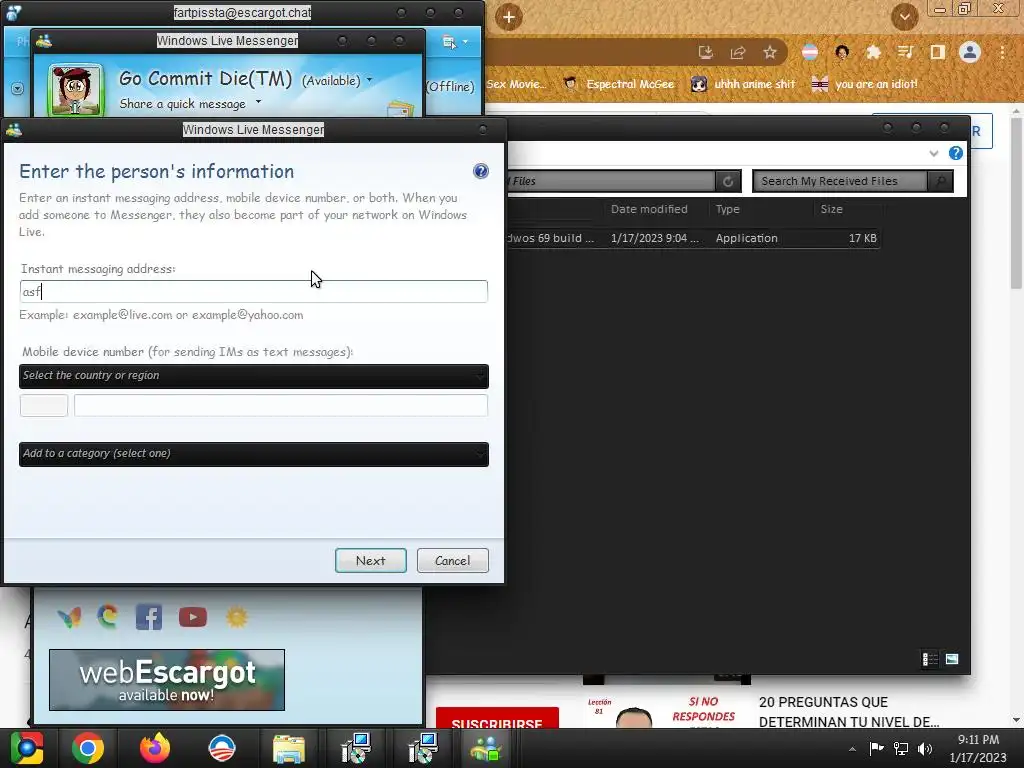This screenshot has width=1024, height=768.
Task: Sort by Date modified column
Action: [649, 209]
